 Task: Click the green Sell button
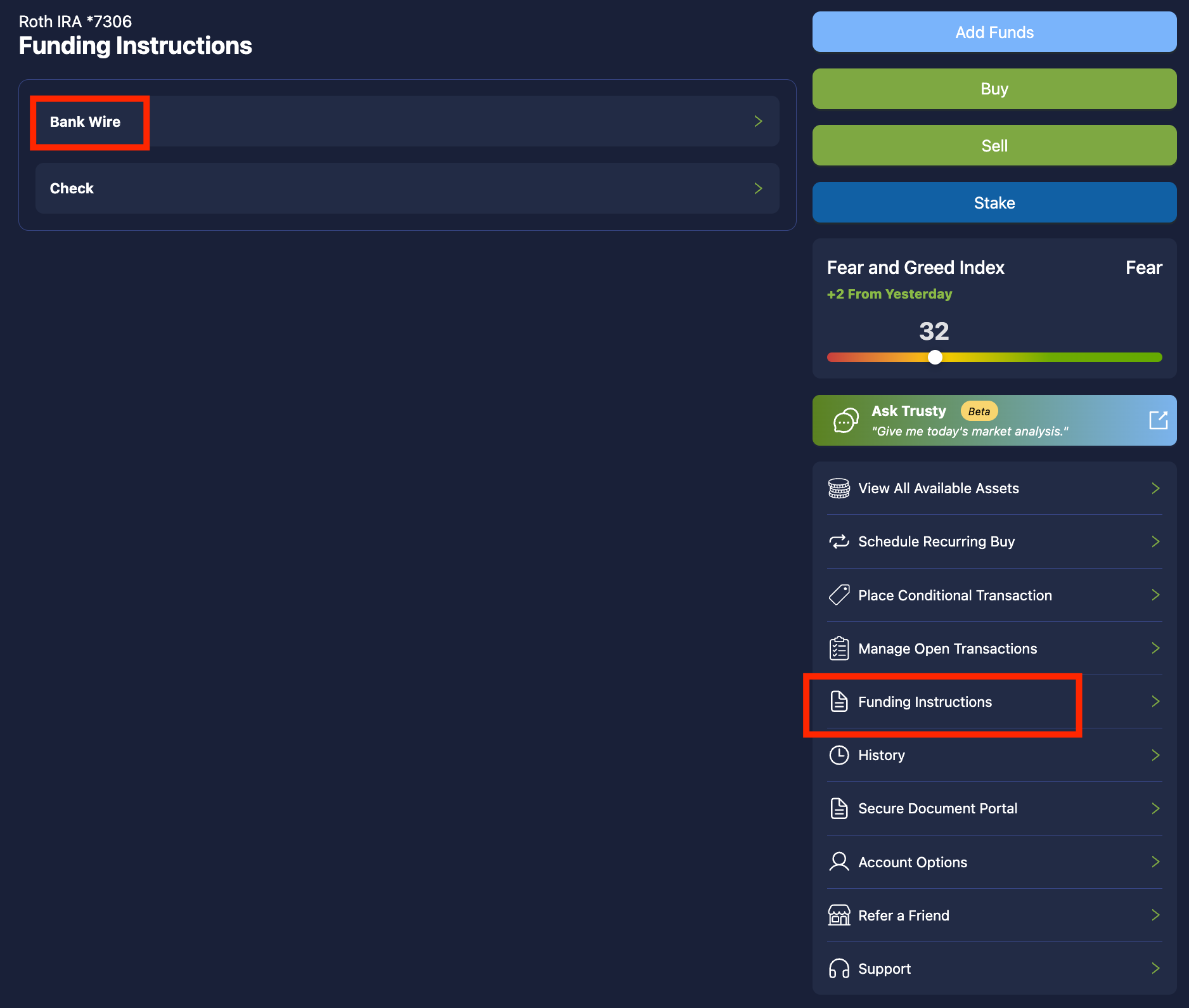(x=994, y=146)
